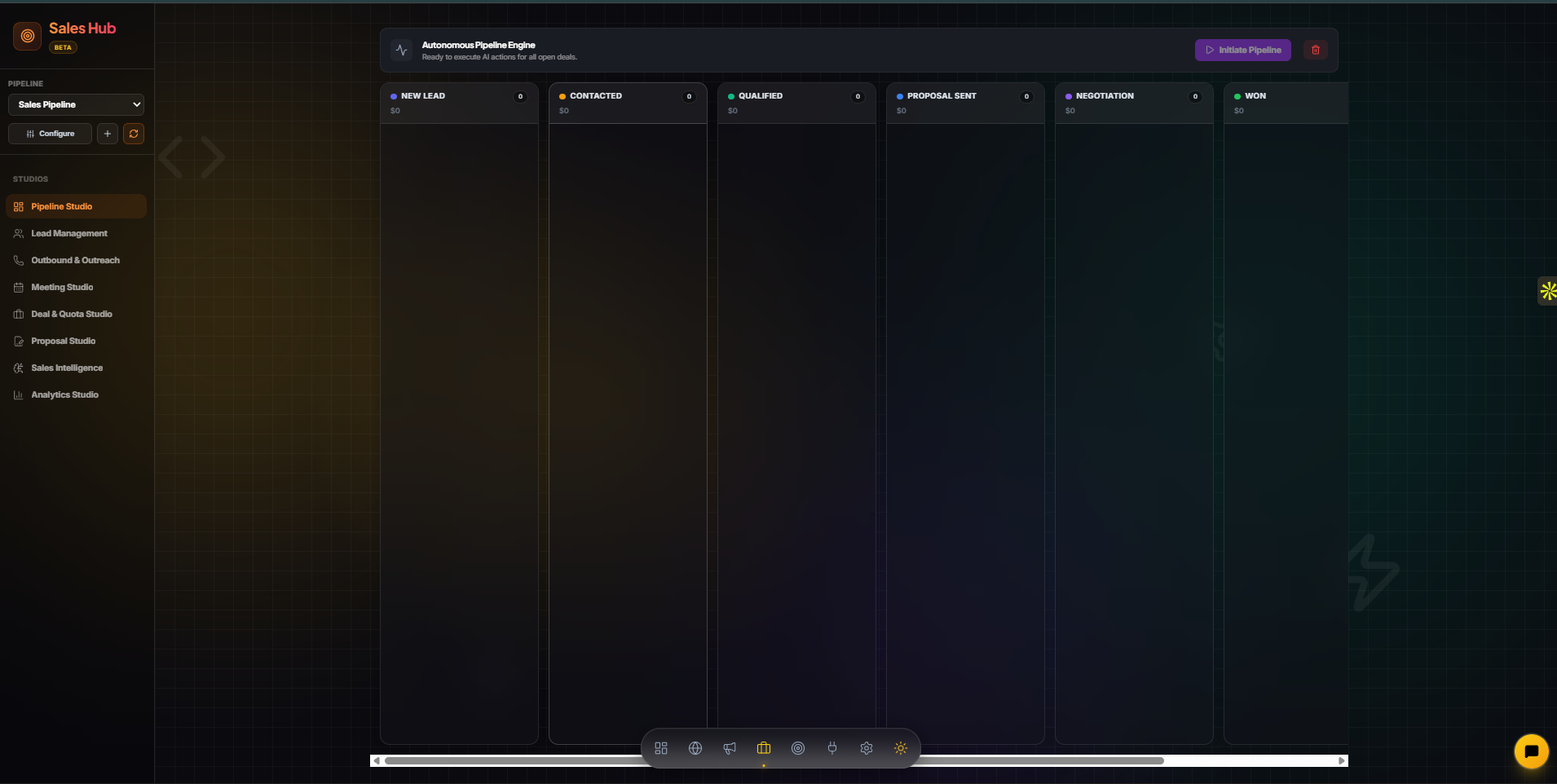Open the target icon in bottom dock

pos(798,748)
